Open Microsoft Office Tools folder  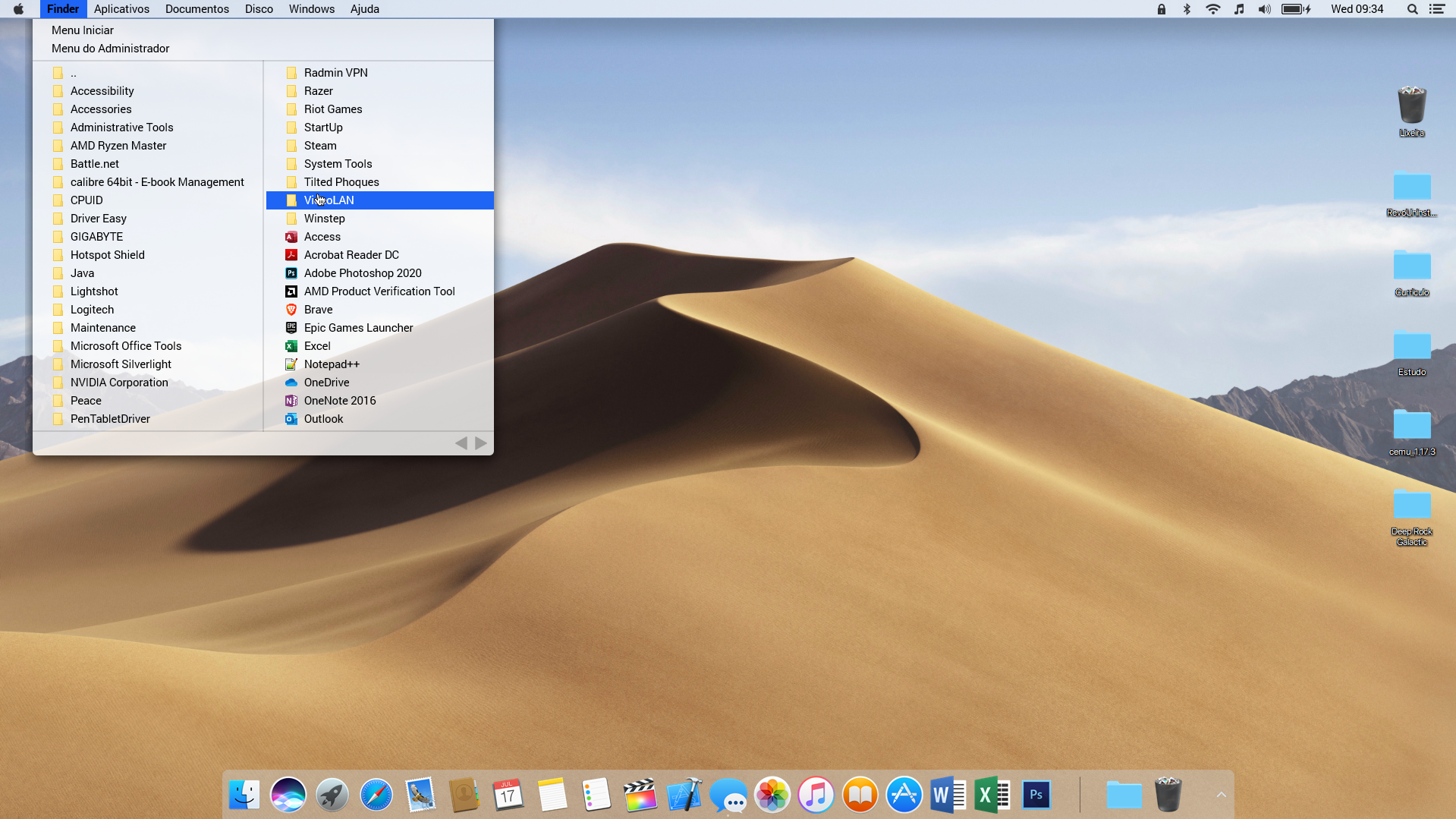148,346
